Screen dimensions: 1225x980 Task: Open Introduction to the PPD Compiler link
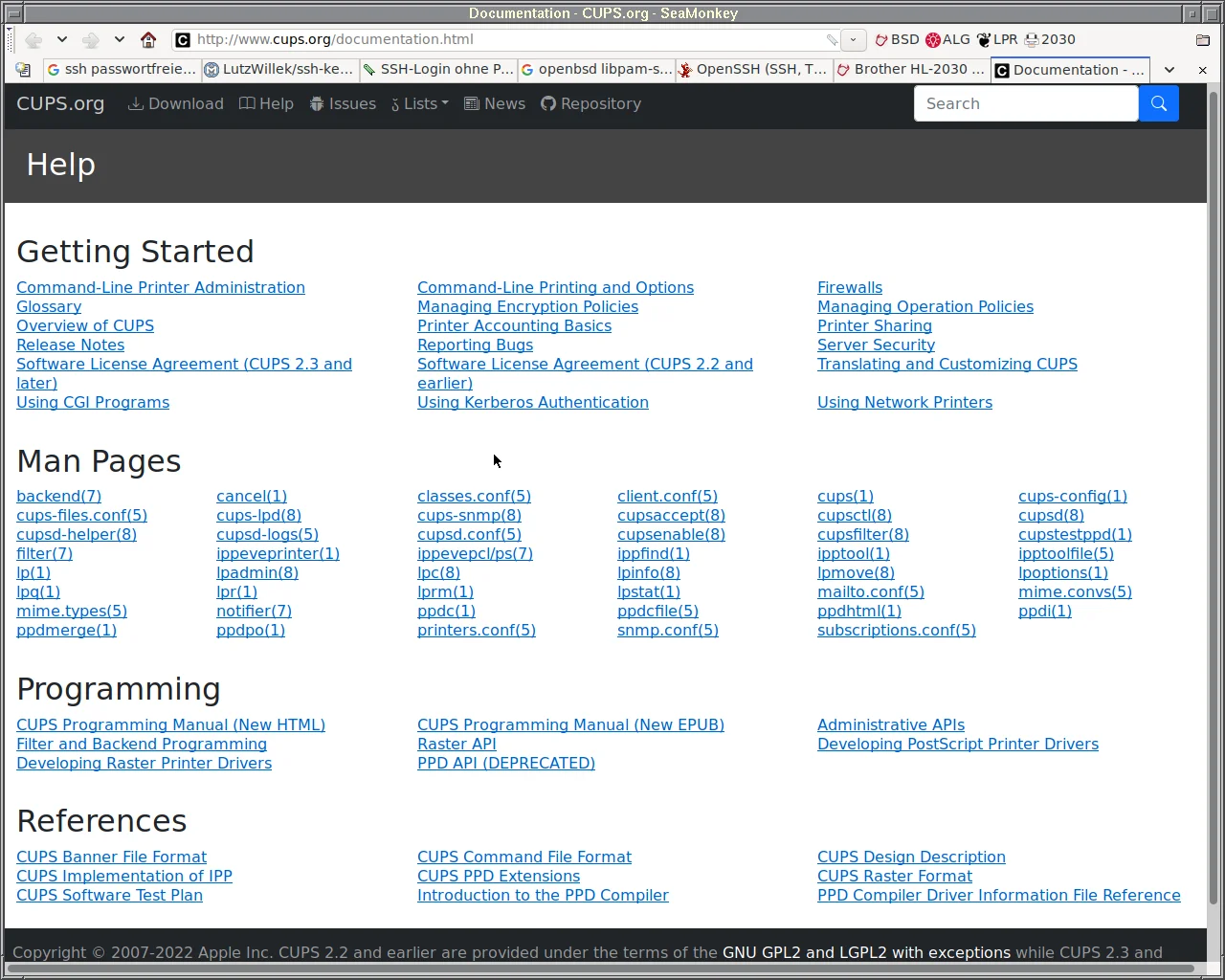tap(543, 895)
